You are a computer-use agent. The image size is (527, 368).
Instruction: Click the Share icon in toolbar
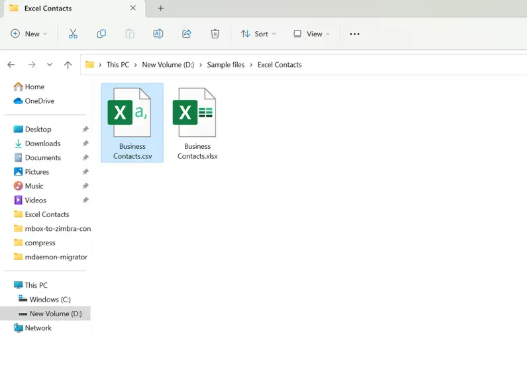pos(187,34)
